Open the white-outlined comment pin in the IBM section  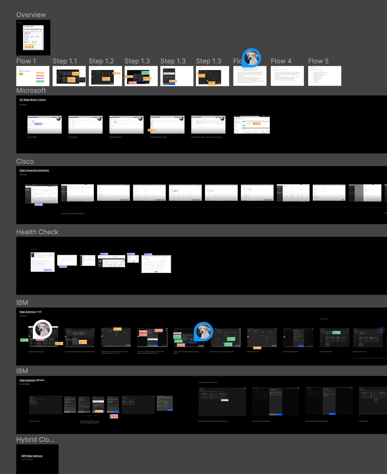(x=43, y=329)
